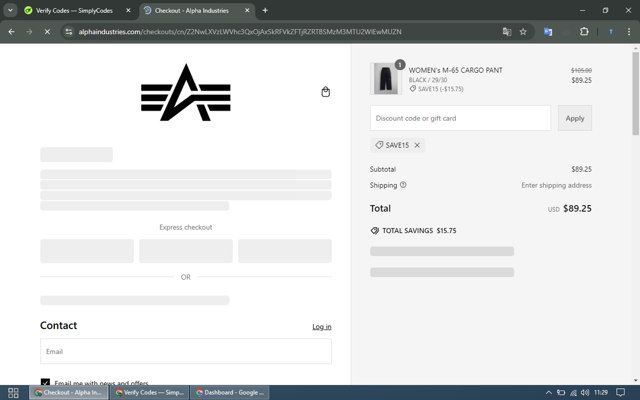
Task: Click the TOTAL SAVINGS $15.75 text
Action: pyautogui.click(x=419, y=231)
